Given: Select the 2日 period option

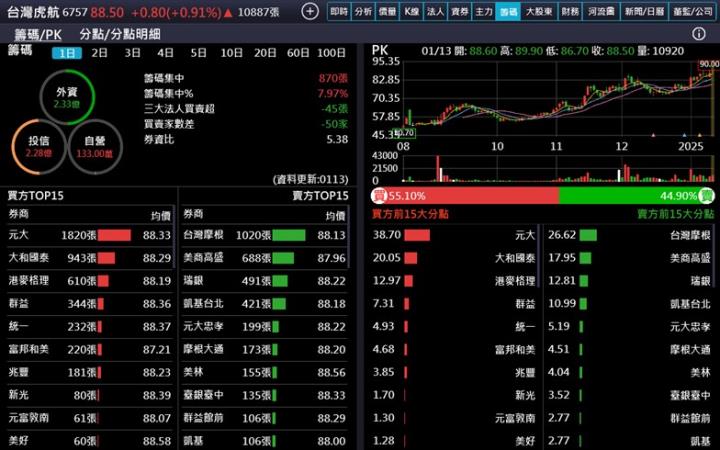Looking at the screenshot, I should coord(100,53).
